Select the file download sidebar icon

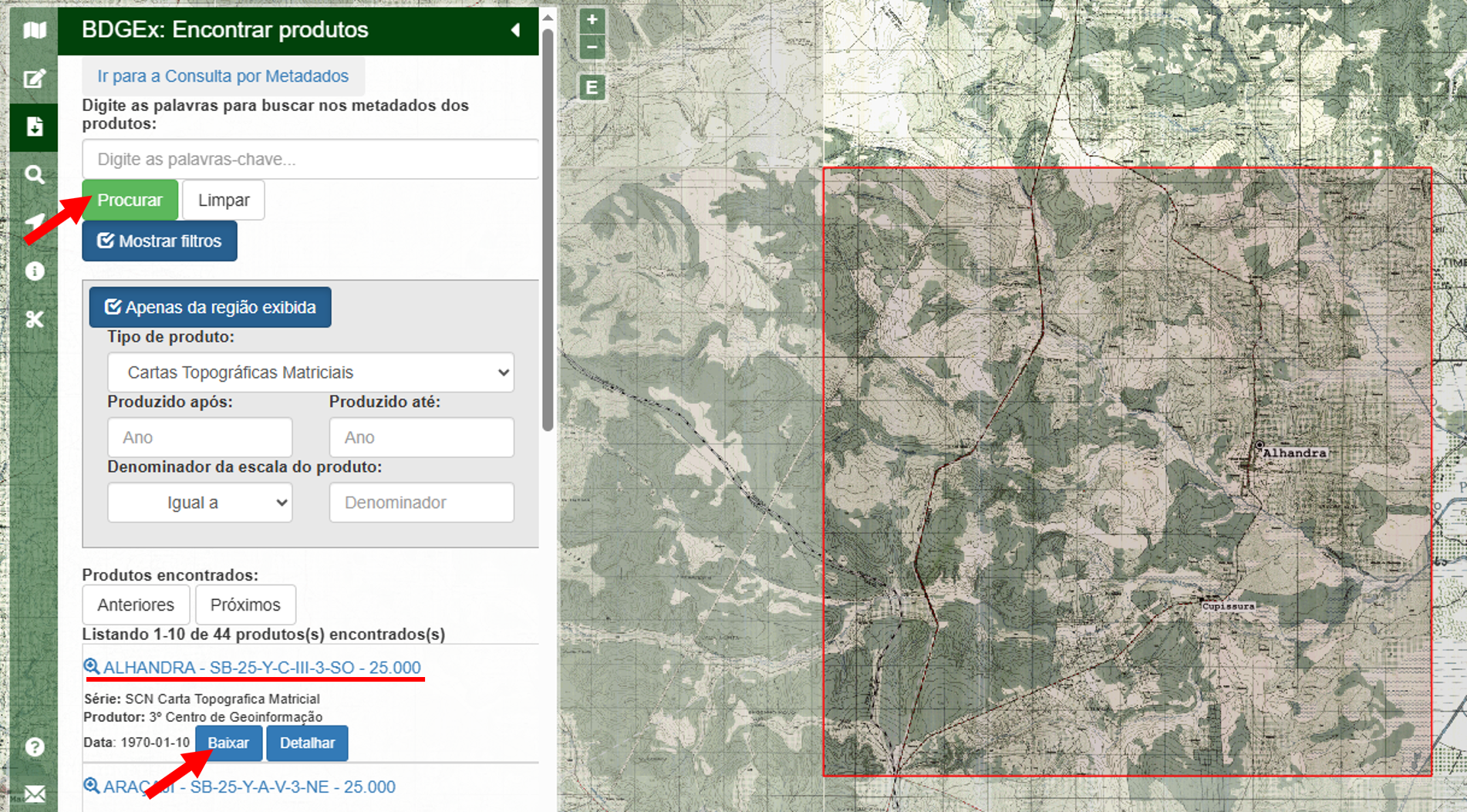coord(35,126)
